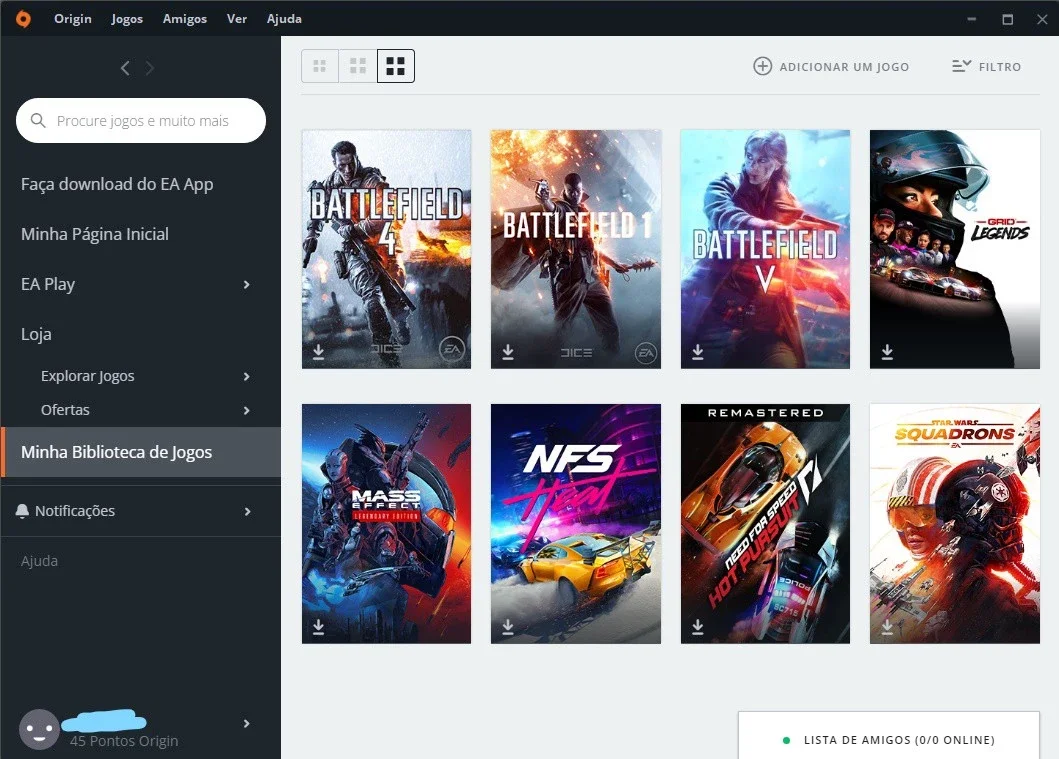Open the Battlefield 4 game tile
This screenshot has width=1059, height=759.
point(386,249)
